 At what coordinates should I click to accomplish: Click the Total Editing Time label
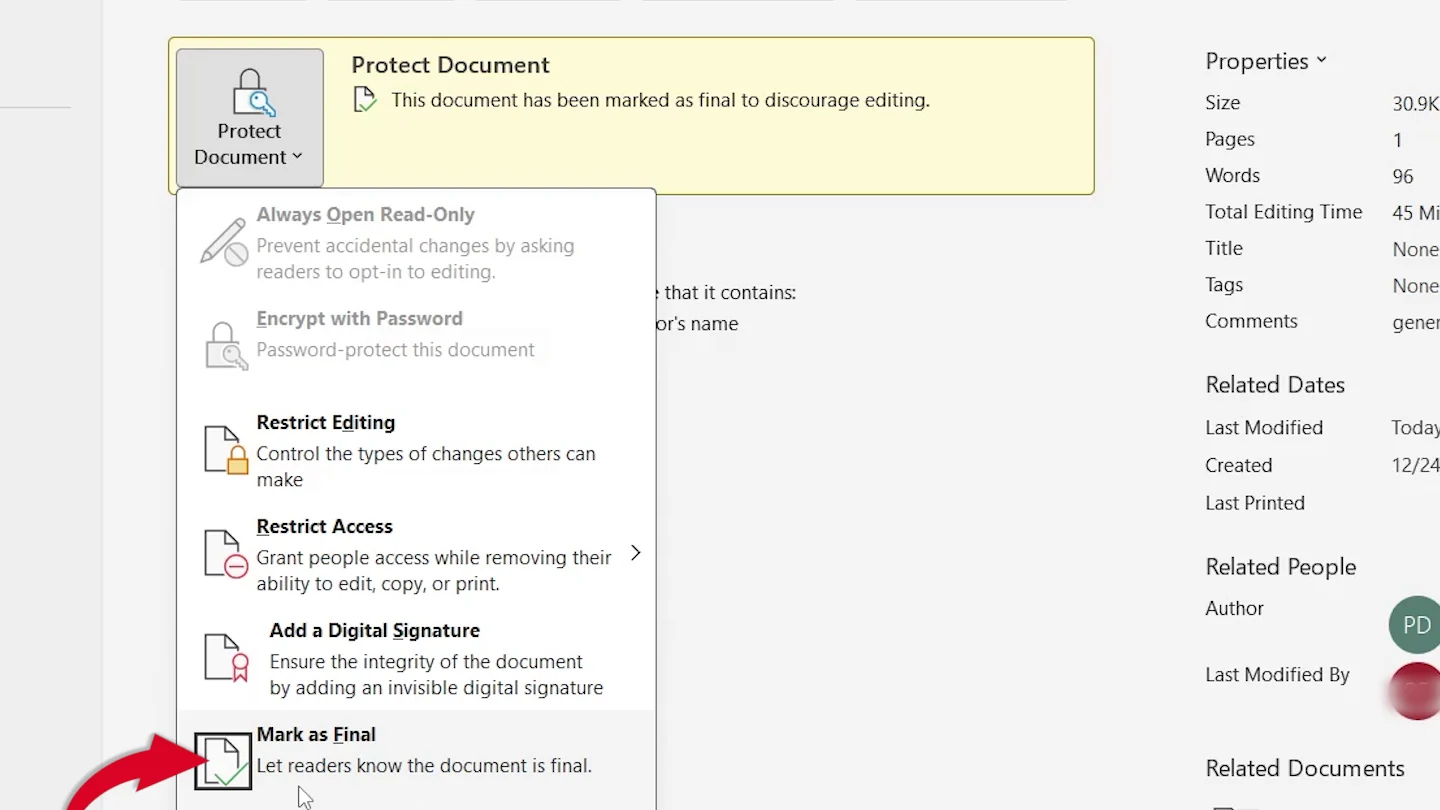point(1283,212)
